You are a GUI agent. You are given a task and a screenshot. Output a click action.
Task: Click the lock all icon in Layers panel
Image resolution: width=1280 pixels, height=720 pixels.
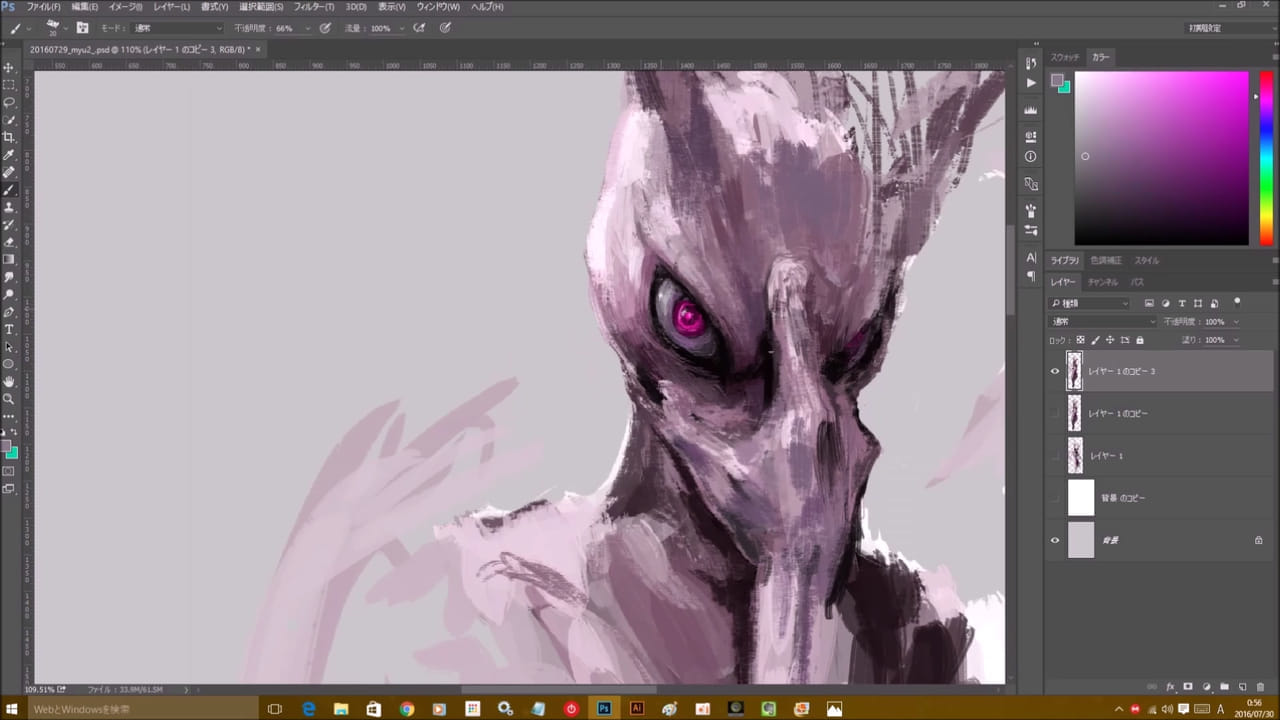coord(1139,340)
